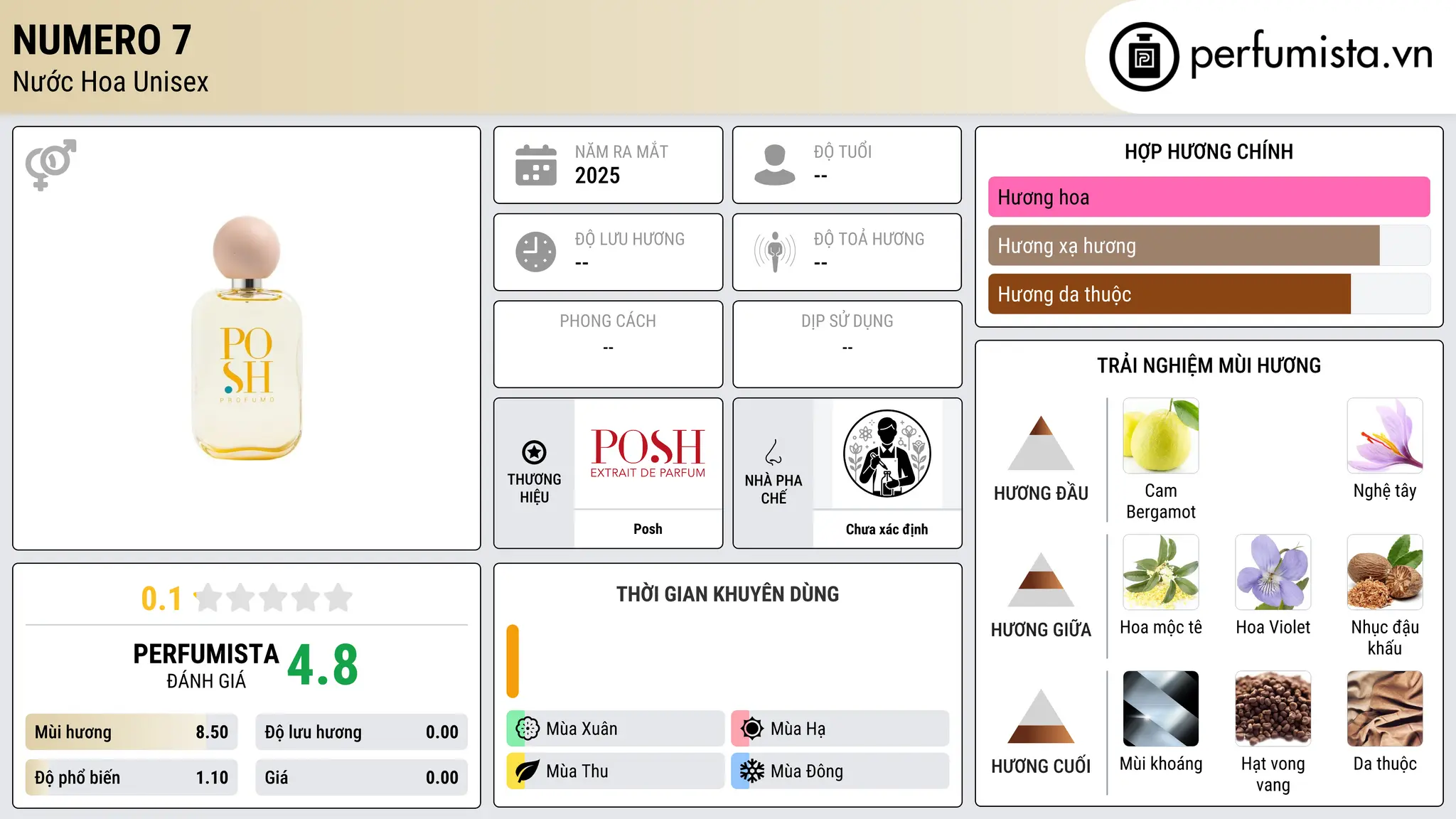Viewport: 1456px width, 819px height.
Task: Click the HỢP HƯƠNG CHÍNH heading
Action: coord(1209,151)
